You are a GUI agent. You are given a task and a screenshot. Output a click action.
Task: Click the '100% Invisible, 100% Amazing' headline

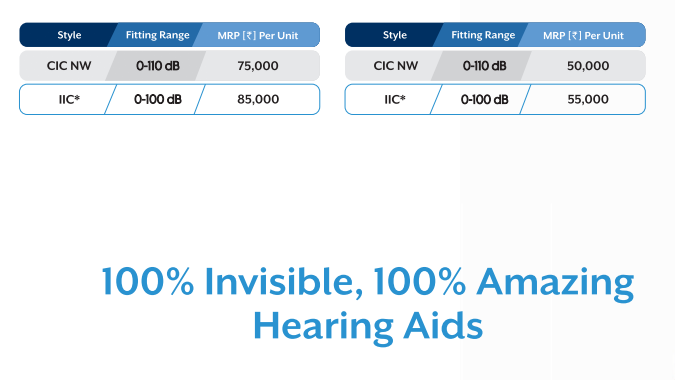pyautogui.click(x=368, y=282)
